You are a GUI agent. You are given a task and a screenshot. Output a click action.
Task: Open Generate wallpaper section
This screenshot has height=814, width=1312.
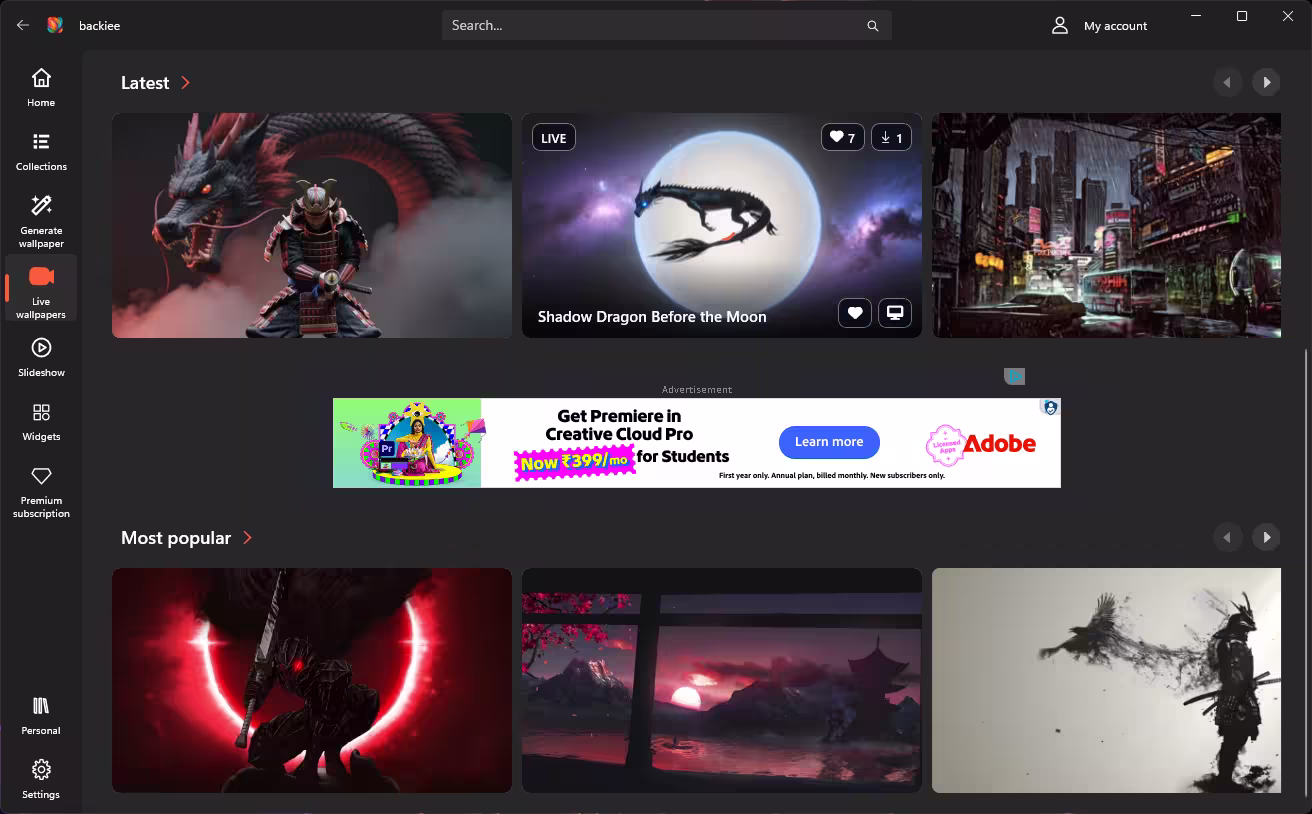click(x=41, y=221)
